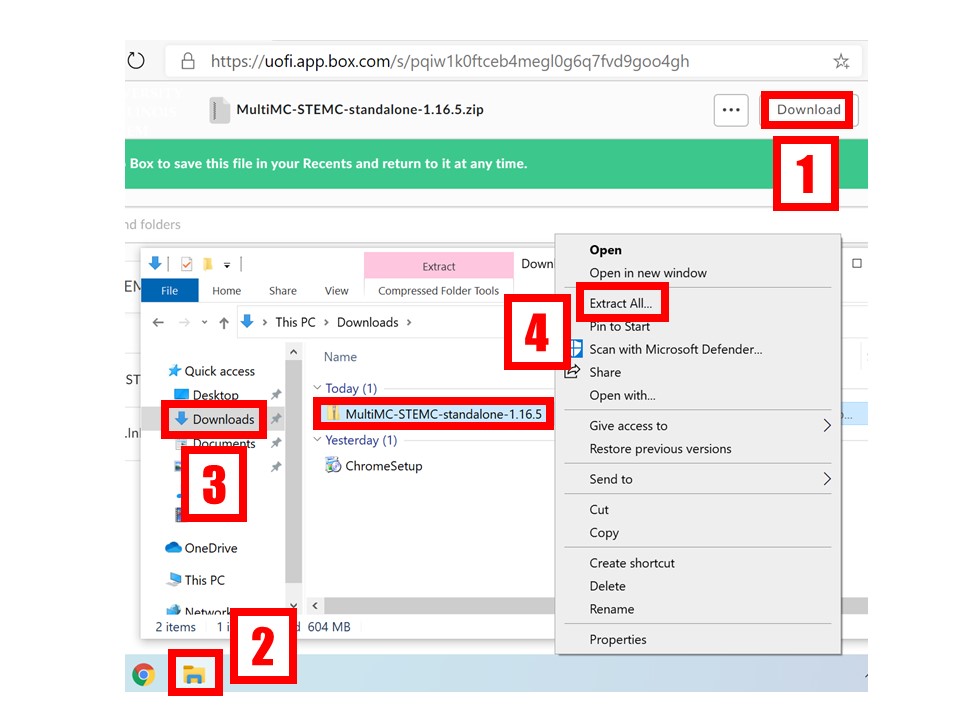Click the Share icon in context menu

point(572,372)
